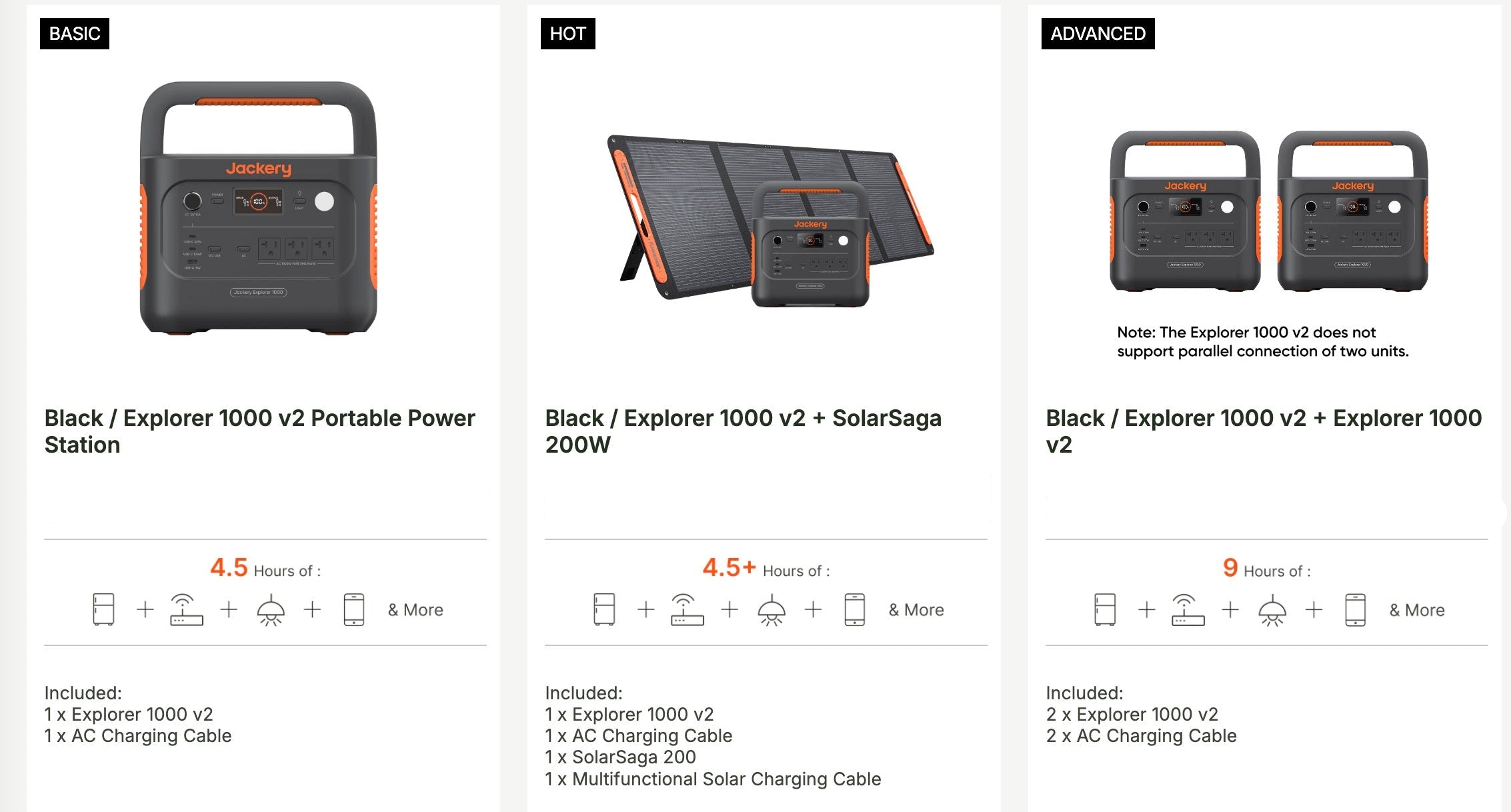Open the solar panel bundle product image
Screen dimensions: 1511x812
[770, 220]
